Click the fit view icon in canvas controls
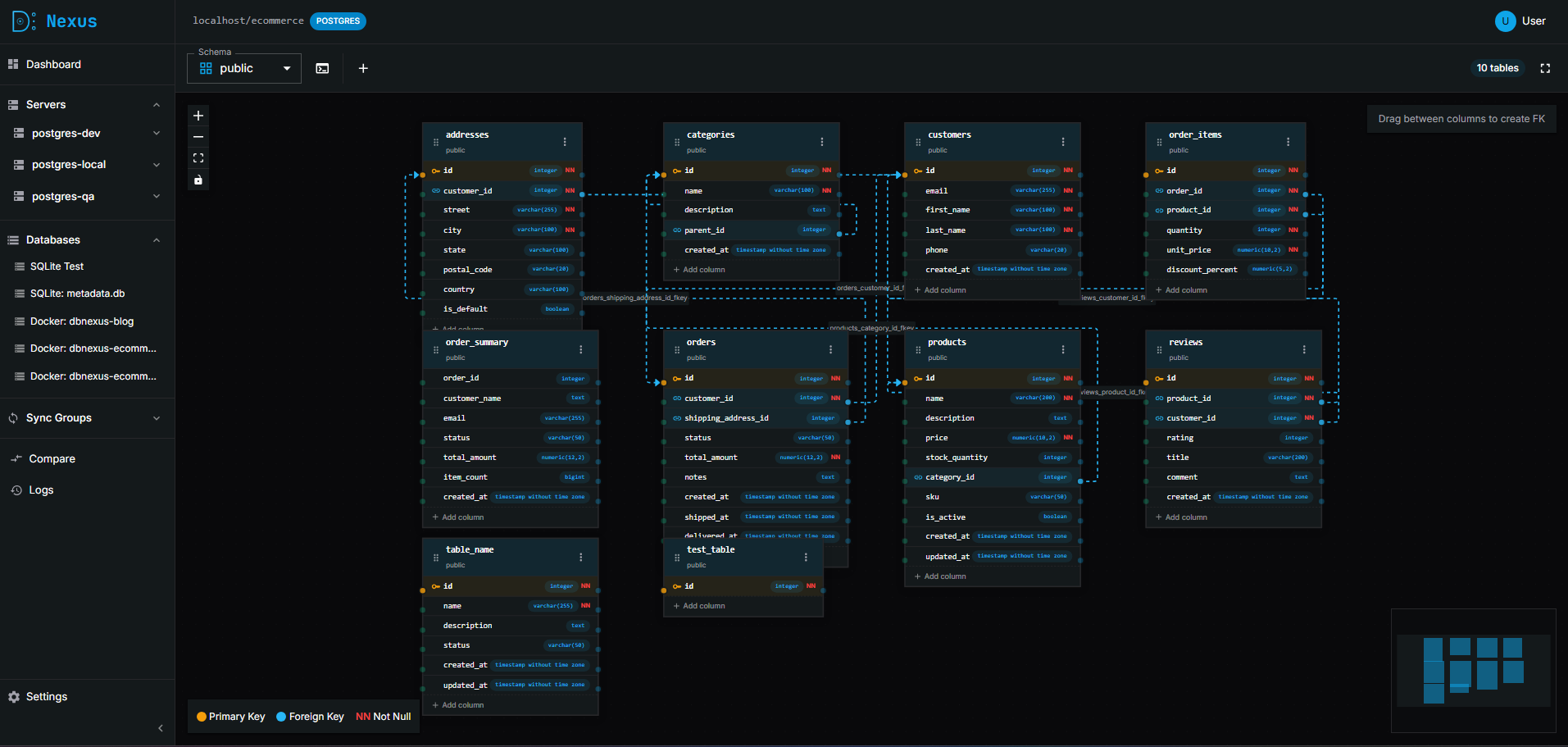The width and height of the screenshot is (1568, 747). tap(198, 158)
